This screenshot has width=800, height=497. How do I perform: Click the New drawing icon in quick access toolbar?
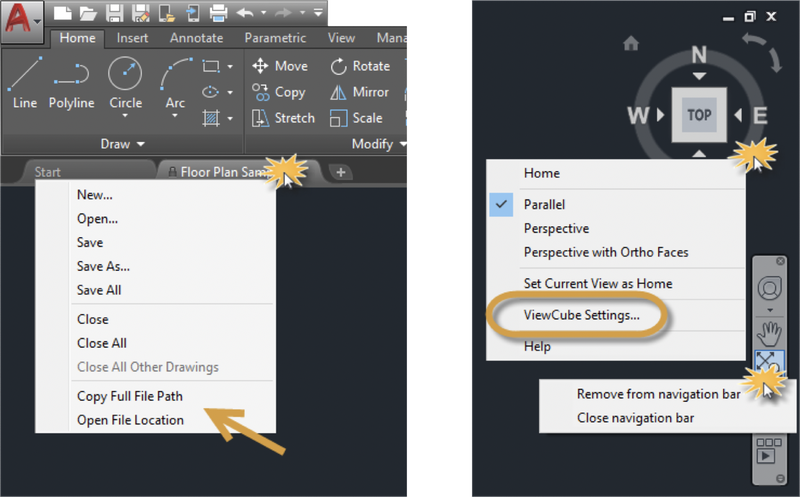[62, 13]
